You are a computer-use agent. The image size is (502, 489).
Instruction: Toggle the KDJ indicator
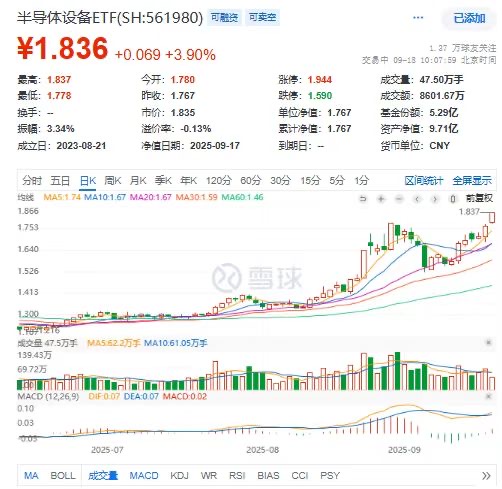[x=180, y=475]
